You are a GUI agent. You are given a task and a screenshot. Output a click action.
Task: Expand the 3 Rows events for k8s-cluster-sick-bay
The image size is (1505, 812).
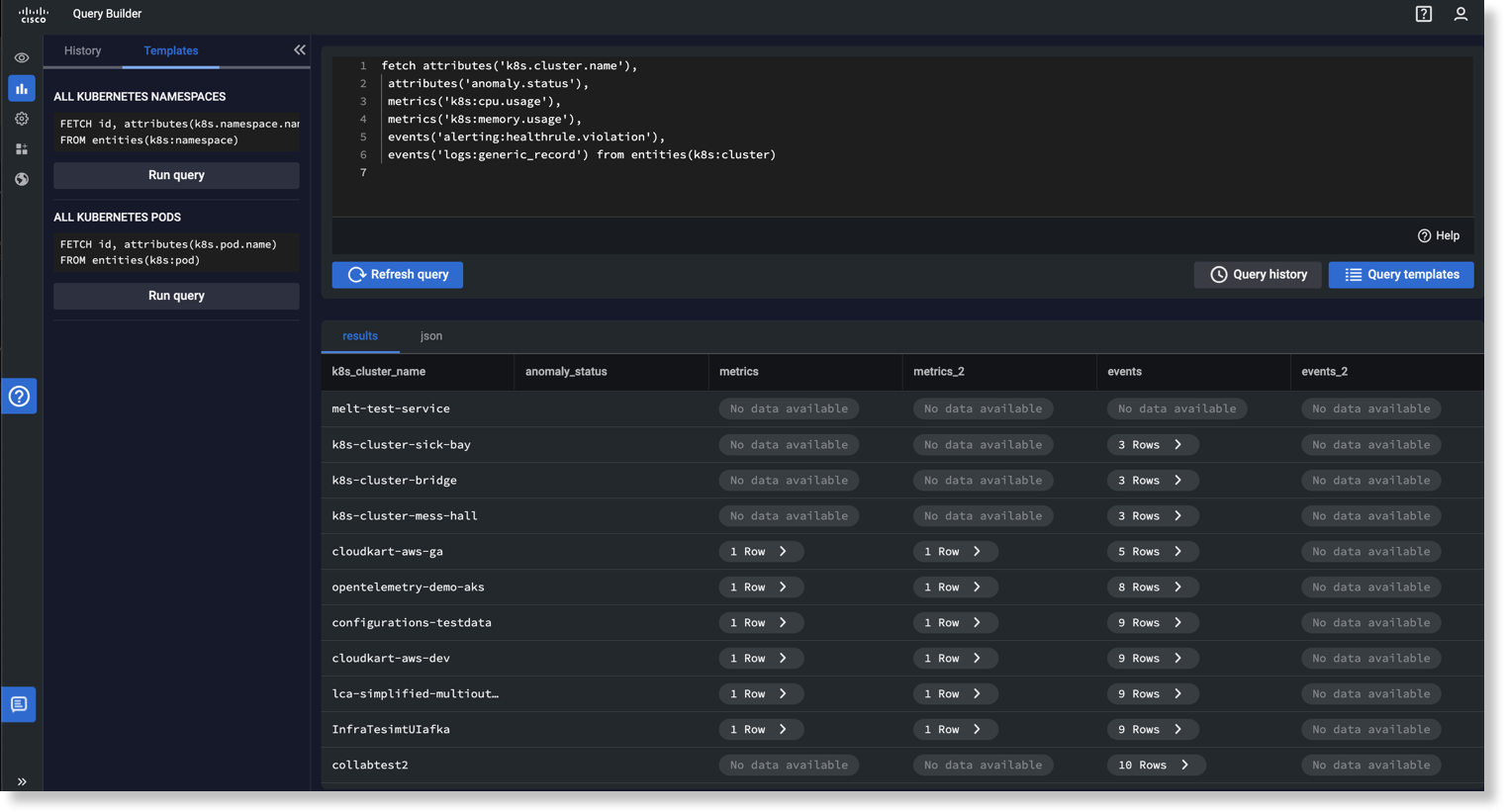point(1153,444)
